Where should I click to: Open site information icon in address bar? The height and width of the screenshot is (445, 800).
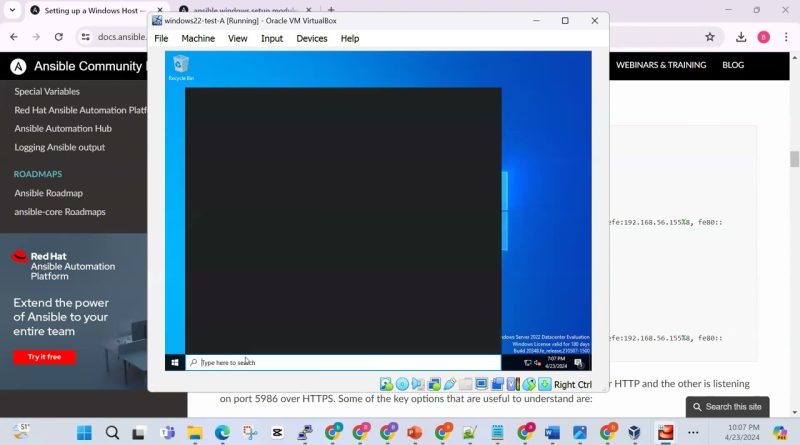pyautogui.click(x=86, y=37)
